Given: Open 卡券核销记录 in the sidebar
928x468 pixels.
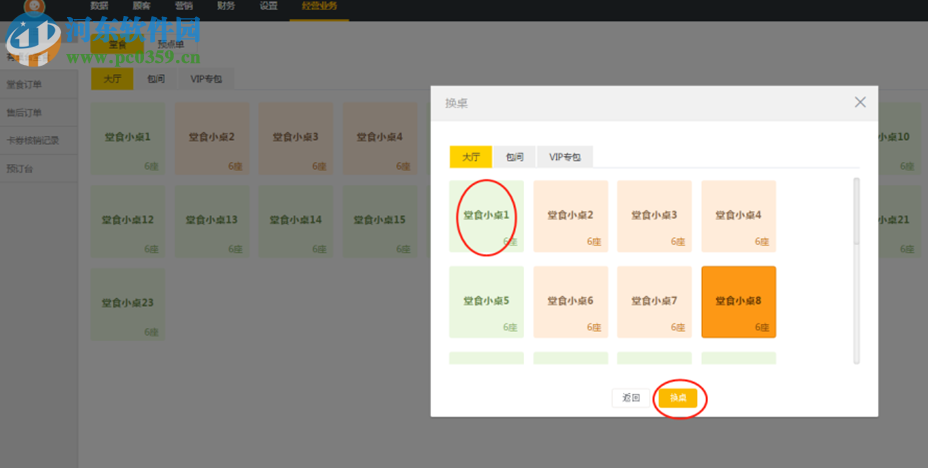Looking at the screenshot, I should coord(39,141).
